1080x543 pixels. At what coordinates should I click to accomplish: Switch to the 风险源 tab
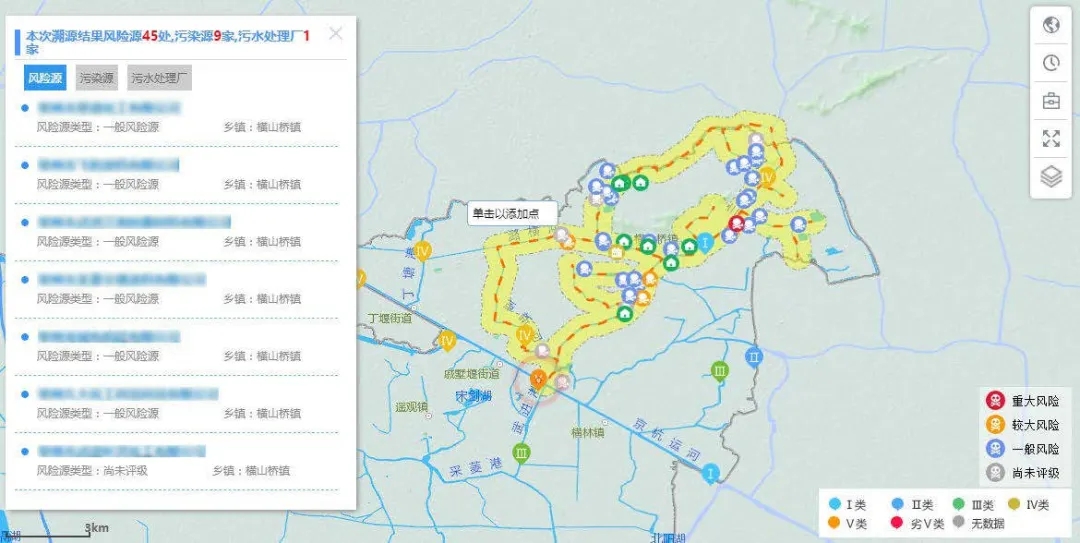[x=45, y=78]
